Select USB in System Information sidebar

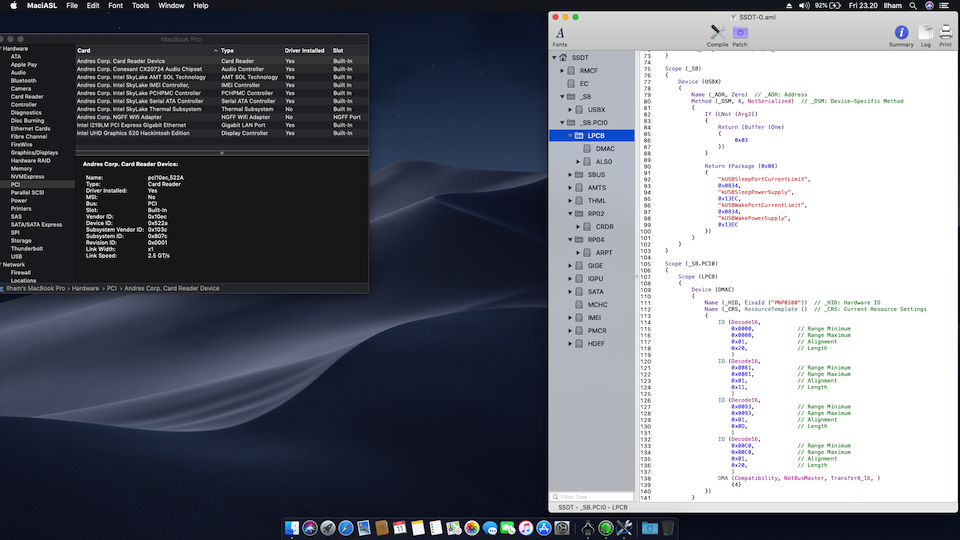16,257
